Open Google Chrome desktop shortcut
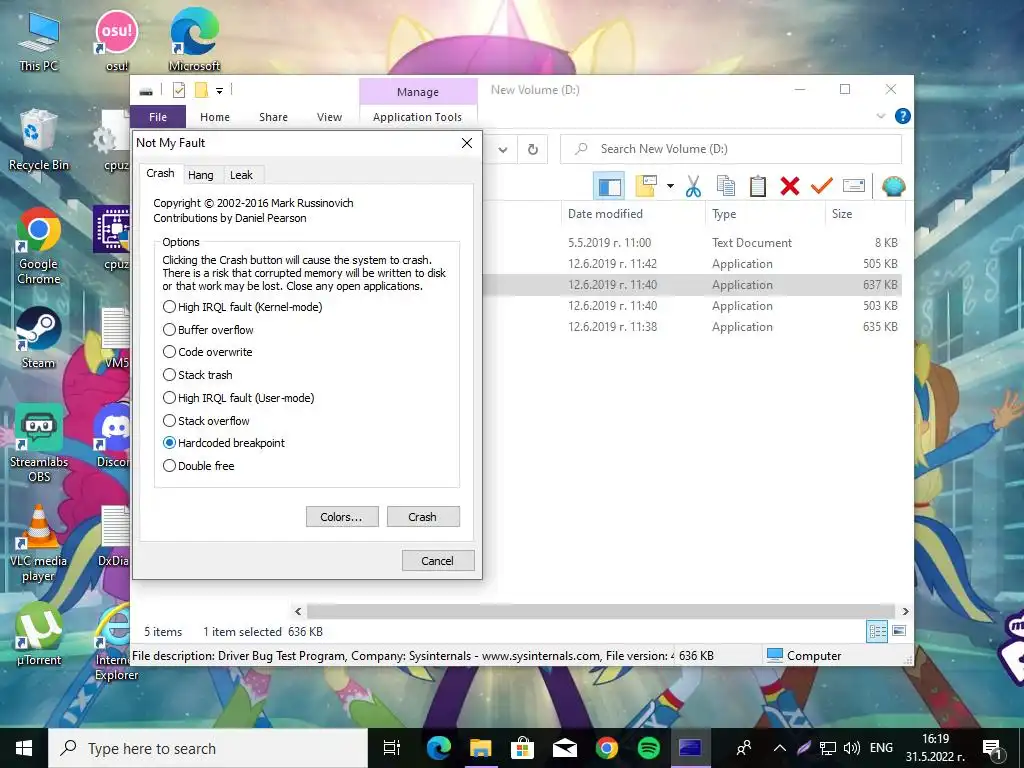Viewport: 1024px width, 768px height. click(39, 247)
